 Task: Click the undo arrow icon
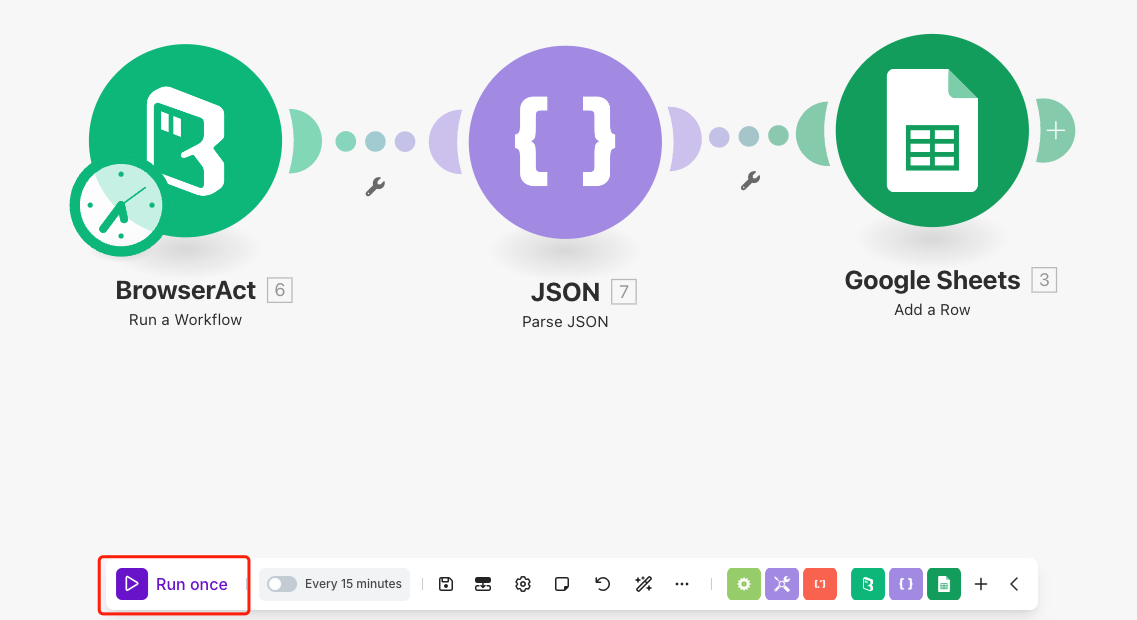click(603, 584)
